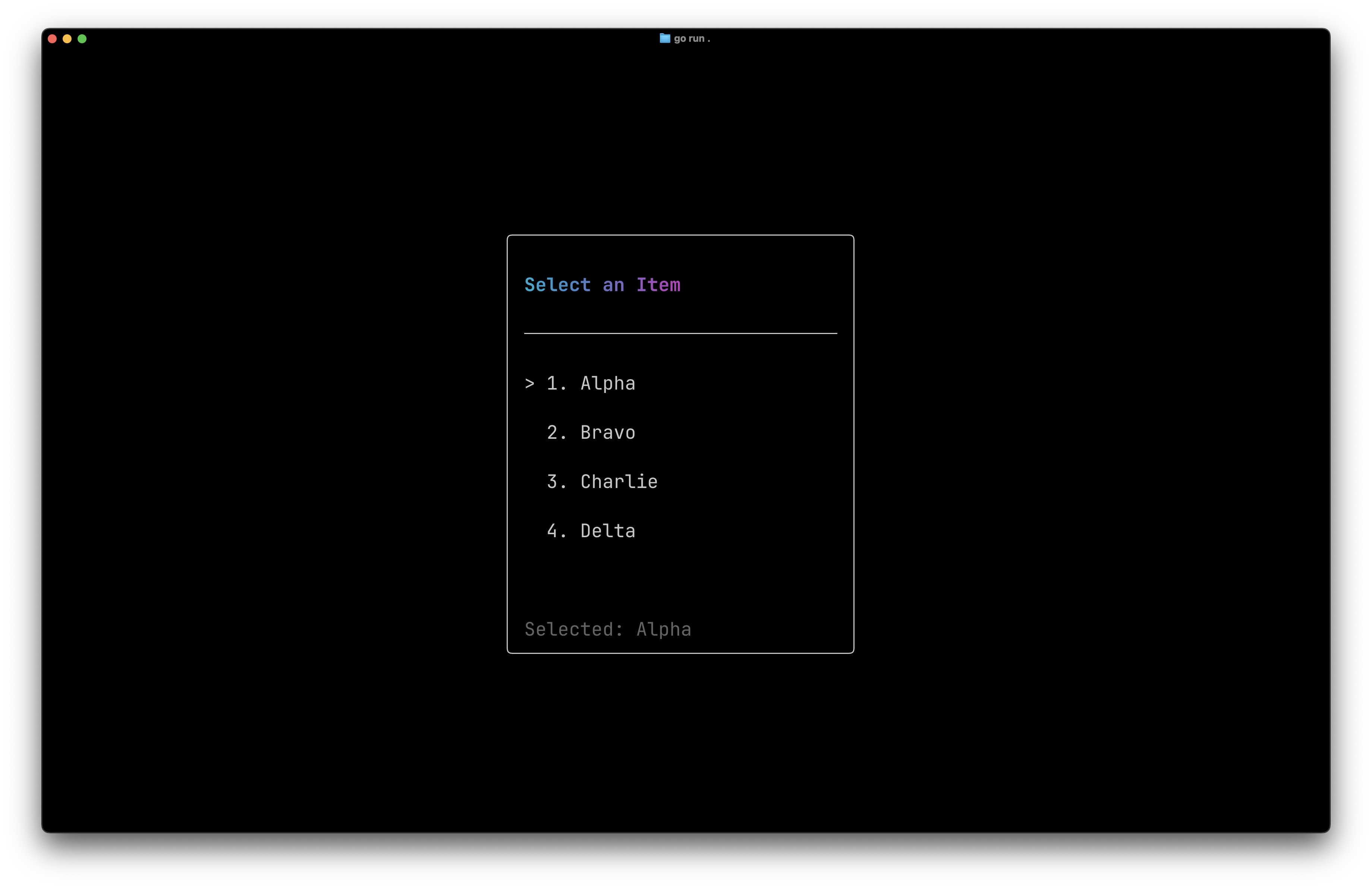Minimize the terminal with yellow button

pyautogui.click(x=67, y=39)
